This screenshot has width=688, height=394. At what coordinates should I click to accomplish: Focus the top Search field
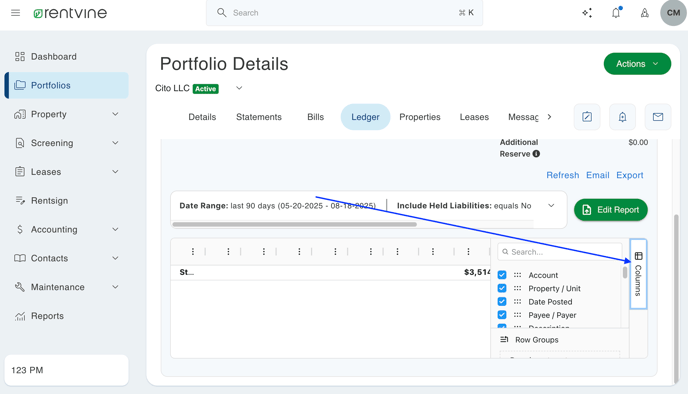(x=344, y=13)
